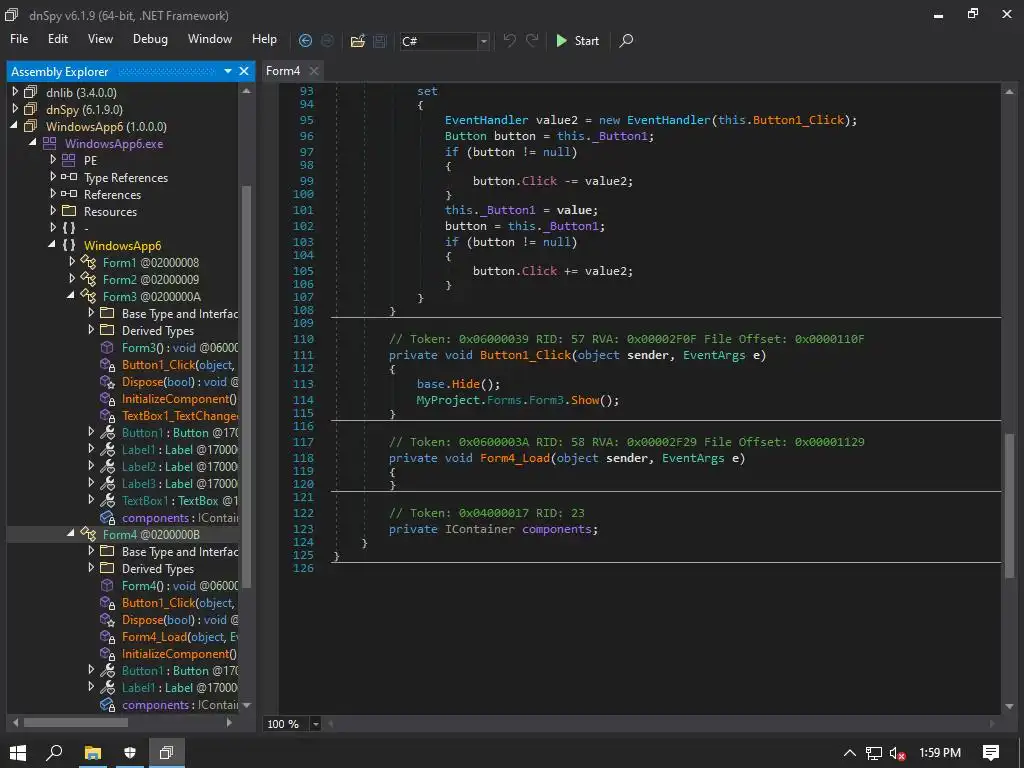Click the Open file folder icon
Viewport: 1024px width, 768px height.
(x=358, y=41)
